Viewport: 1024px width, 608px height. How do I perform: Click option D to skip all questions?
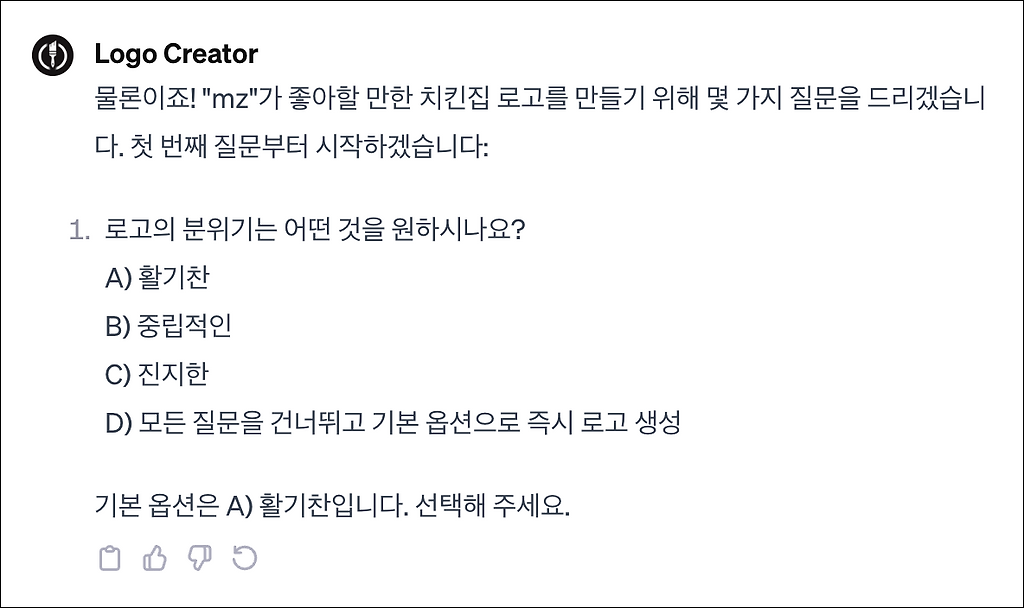(x=392, y=423)
